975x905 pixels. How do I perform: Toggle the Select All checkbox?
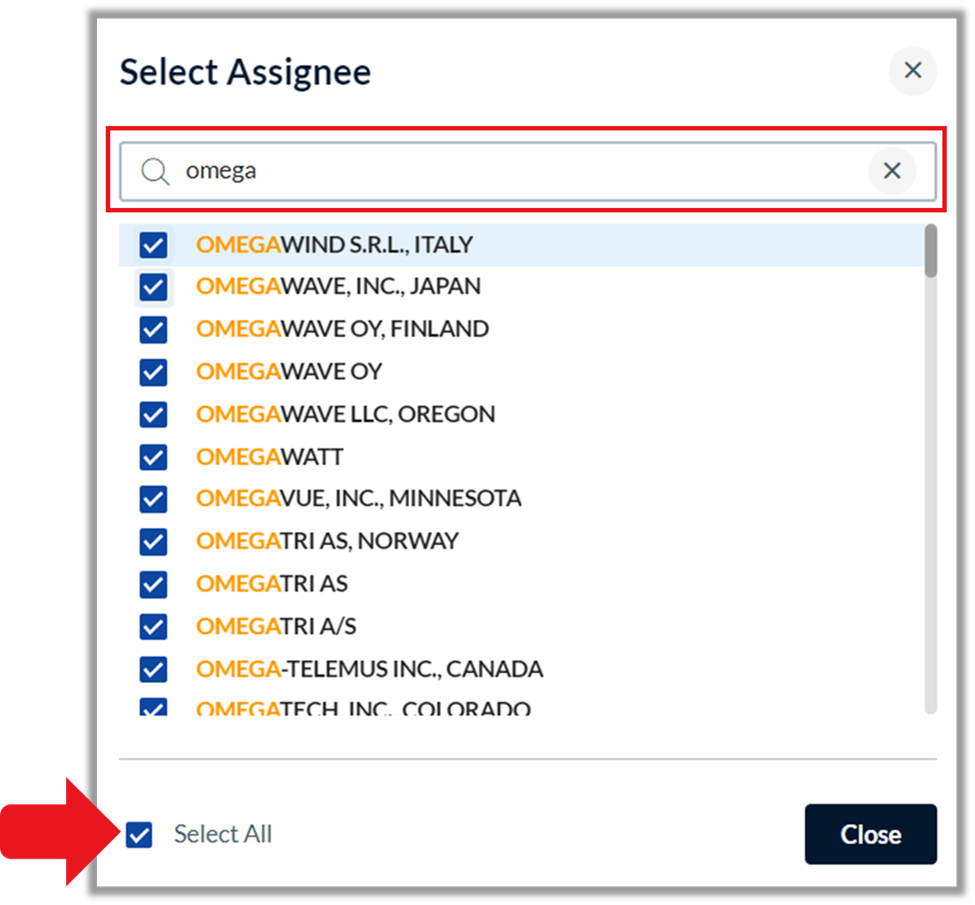(139, 834)
